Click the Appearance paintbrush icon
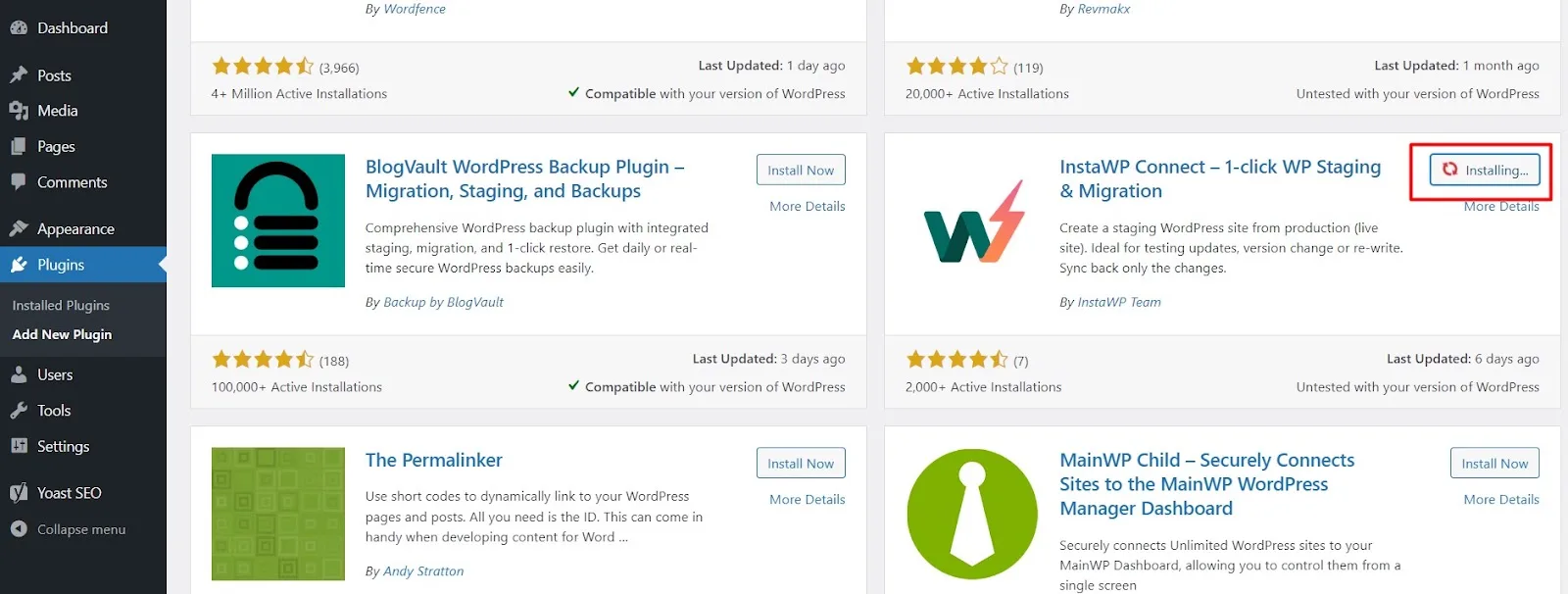Viewport: 1568px width, 594px height. [19, 228]
